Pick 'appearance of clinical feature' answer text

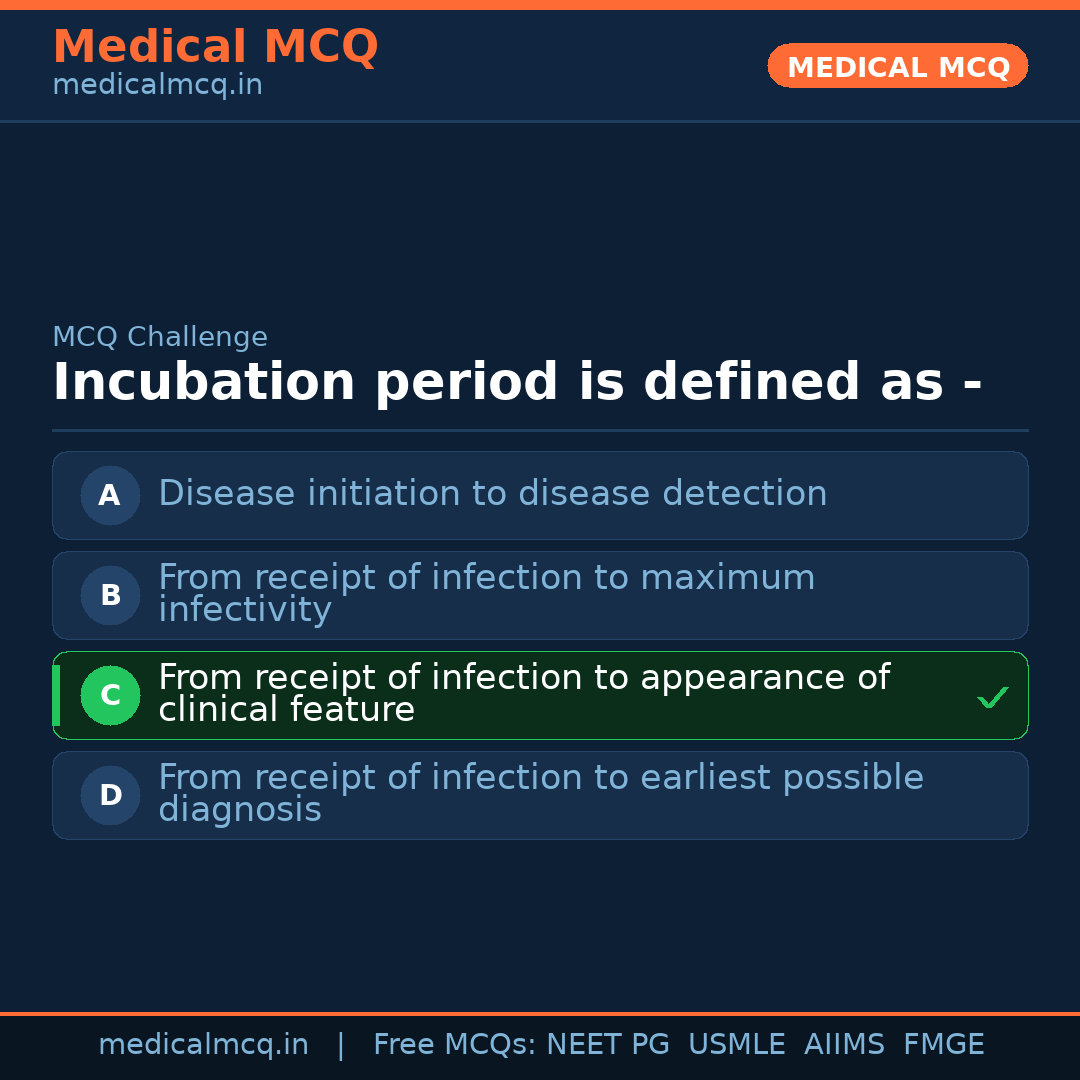(x=523, y=693)
